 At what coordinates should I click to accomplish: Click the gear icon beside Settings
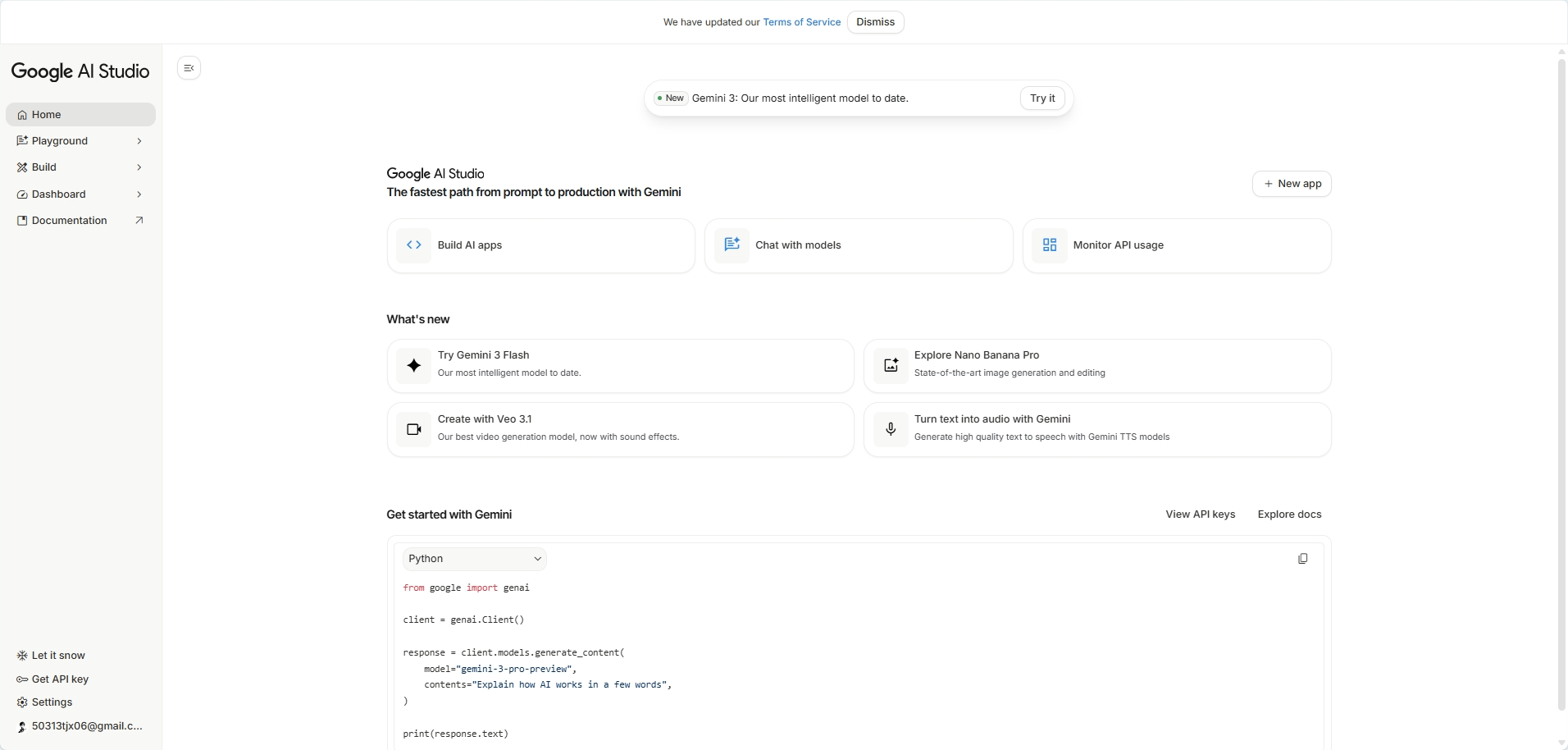(22, 702)
